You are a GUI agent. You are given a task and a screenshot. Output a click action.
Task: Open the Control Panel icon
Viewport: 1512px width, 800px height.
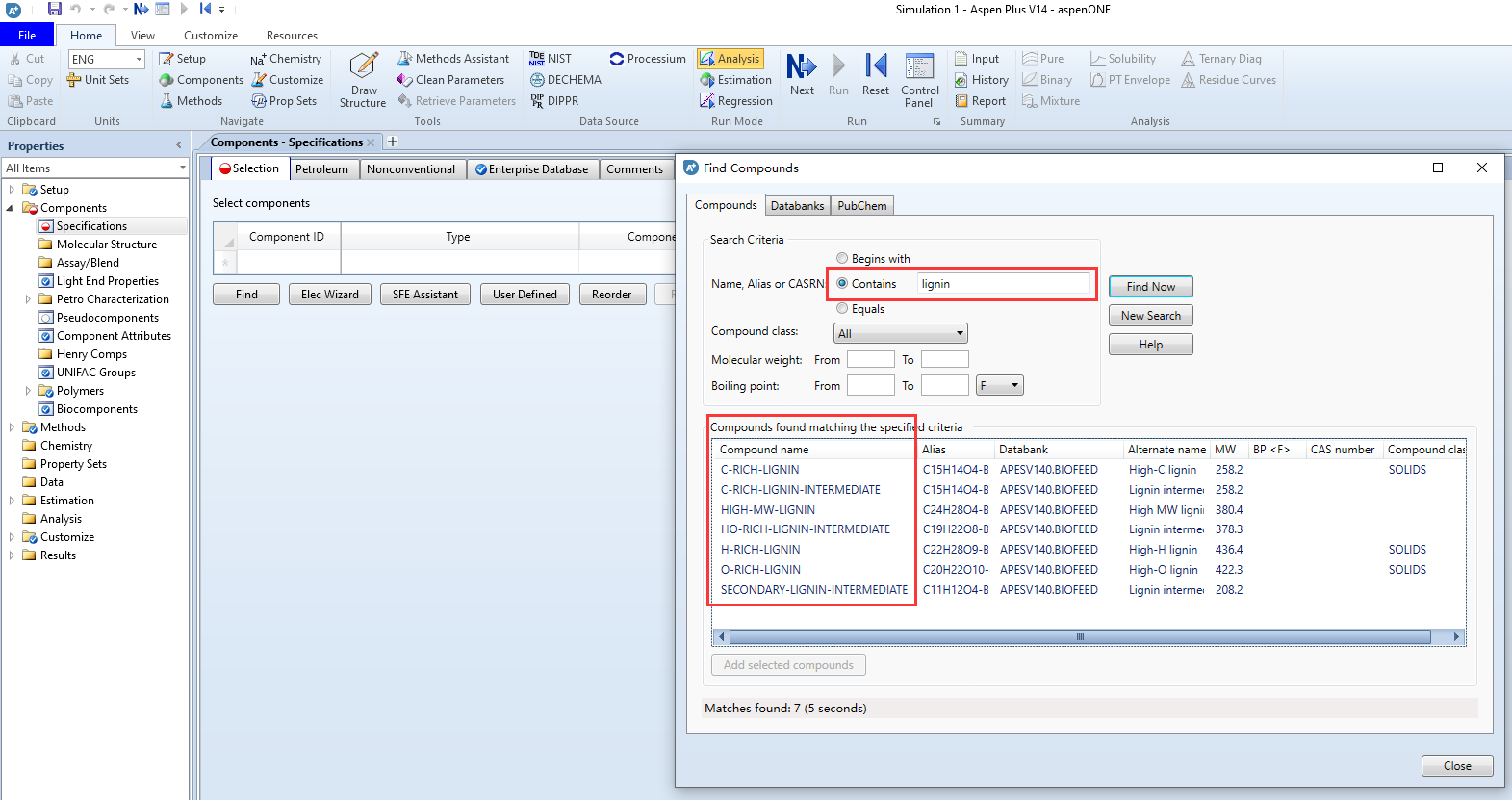coord(920,80)
